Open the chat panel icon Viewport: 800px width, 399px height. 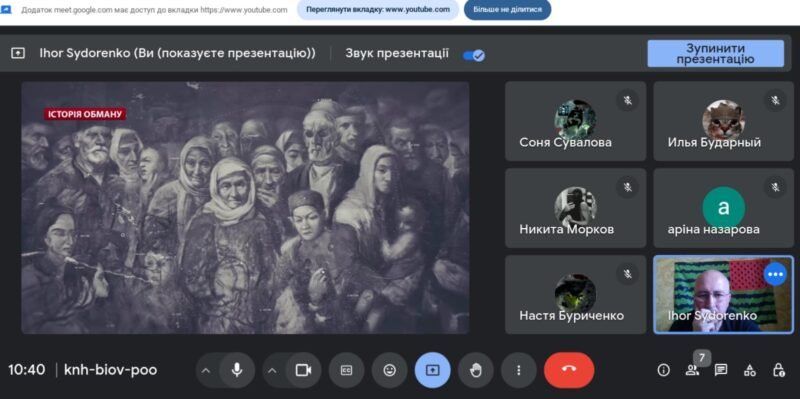(721, 370)
